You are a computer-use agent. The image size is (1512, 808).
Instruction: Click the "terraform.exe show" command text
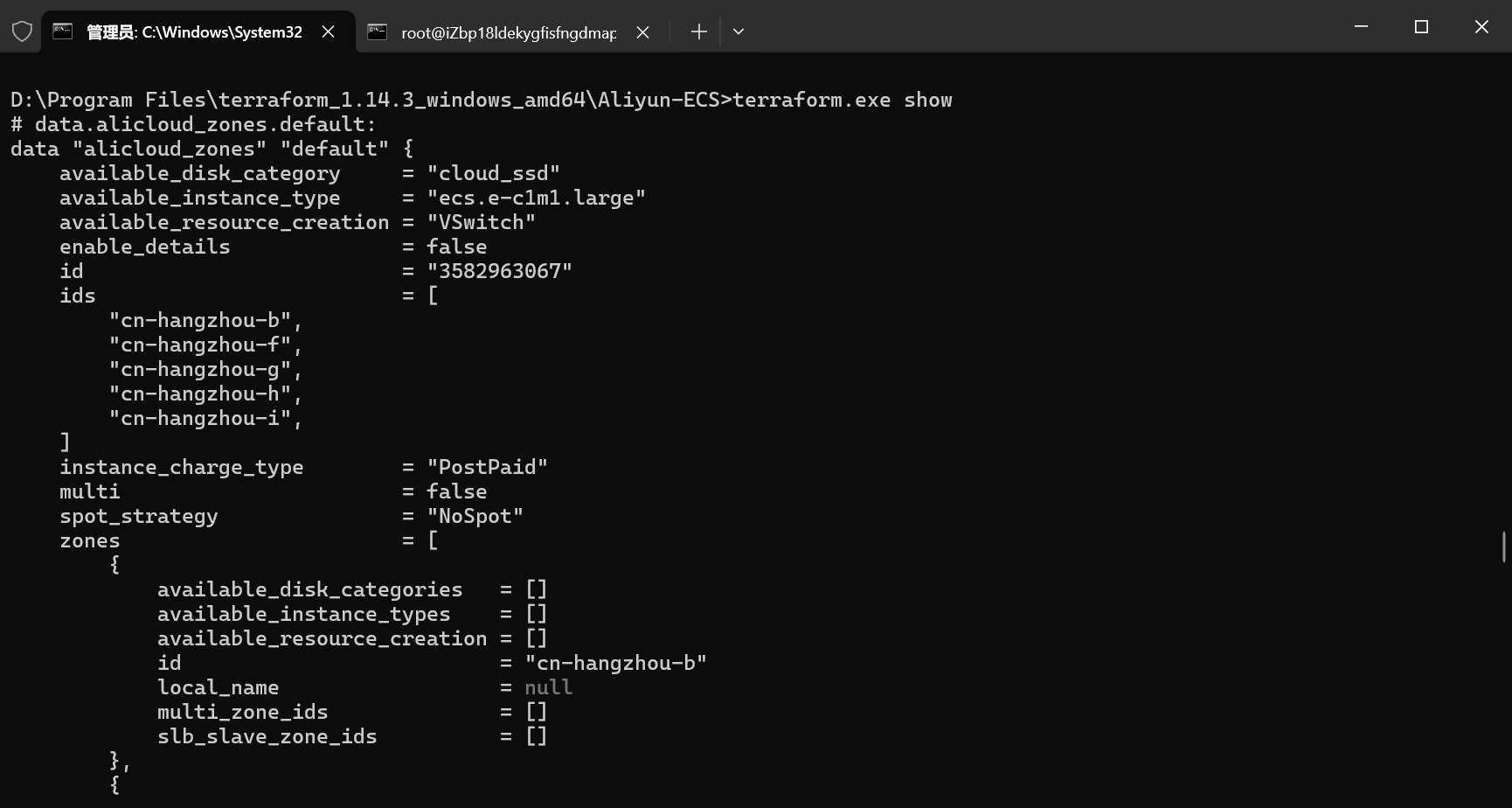pyautogui.click(x=842, y=100)
